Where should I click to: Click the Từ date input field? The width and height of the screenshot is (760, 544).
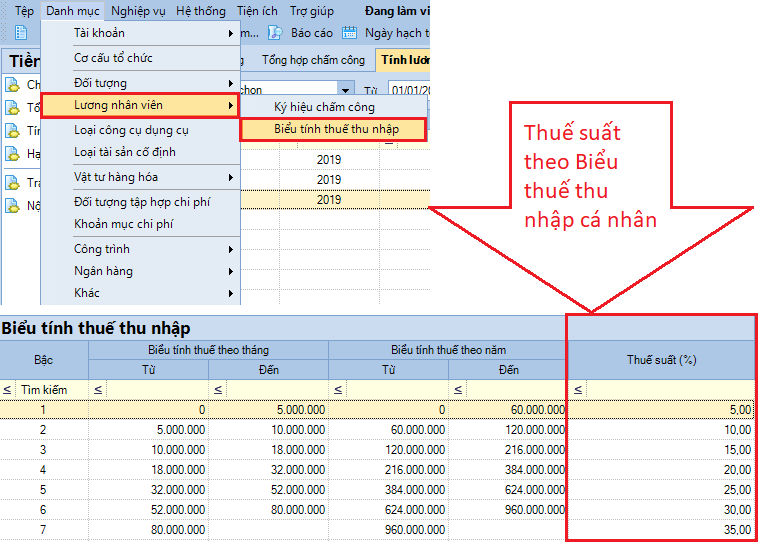pos(410,90)
